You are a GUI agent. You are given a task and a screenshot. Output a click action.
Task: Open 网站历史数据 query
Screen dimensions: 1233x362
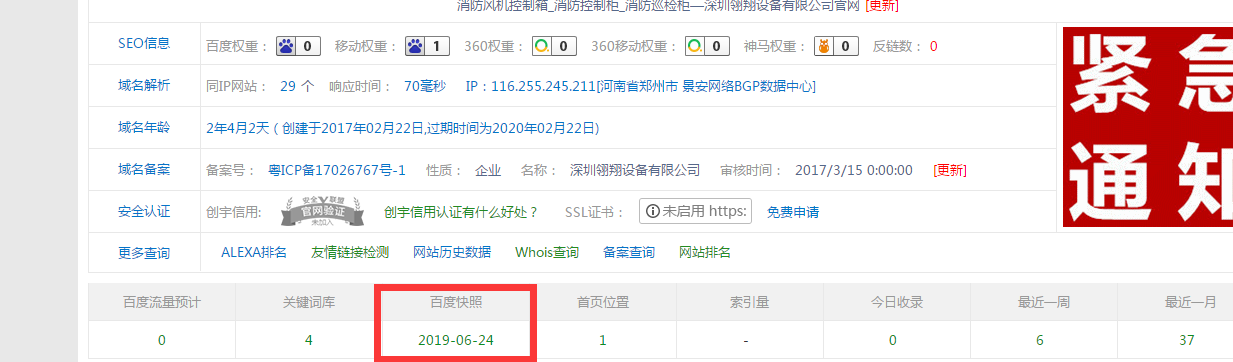pyautogui.click(x=452, y=252)
